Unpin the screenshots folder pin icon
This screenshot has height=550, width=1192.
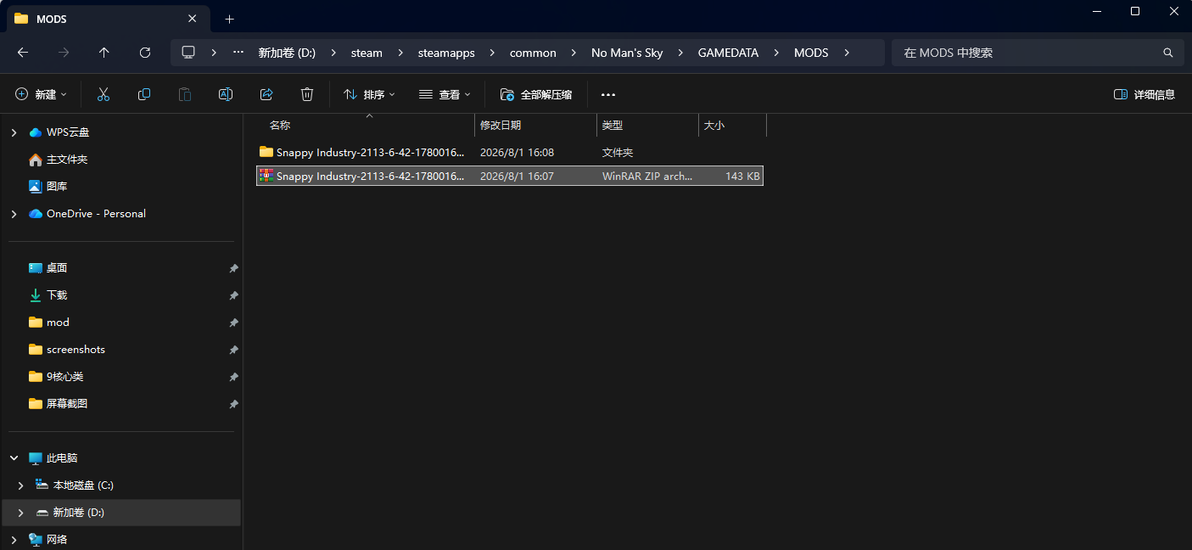[x=233, y=350]
